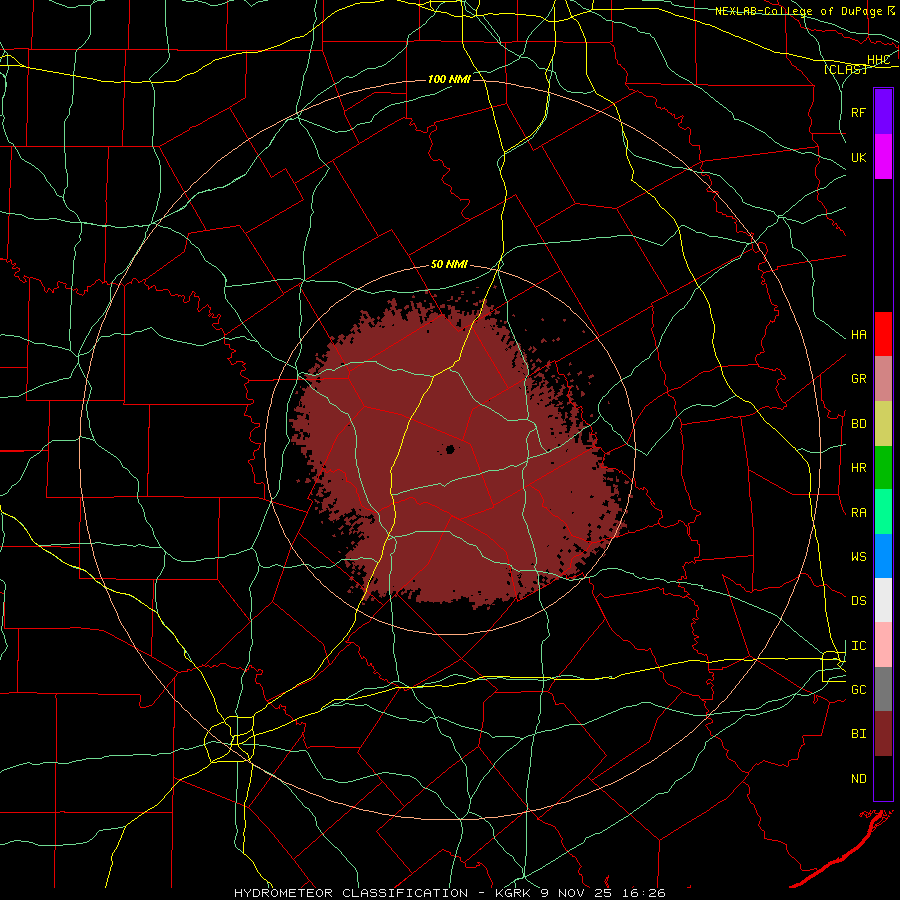The image size is (900, 900).
Task: Click the RF purple legend swatch
Action: [883, 112]
